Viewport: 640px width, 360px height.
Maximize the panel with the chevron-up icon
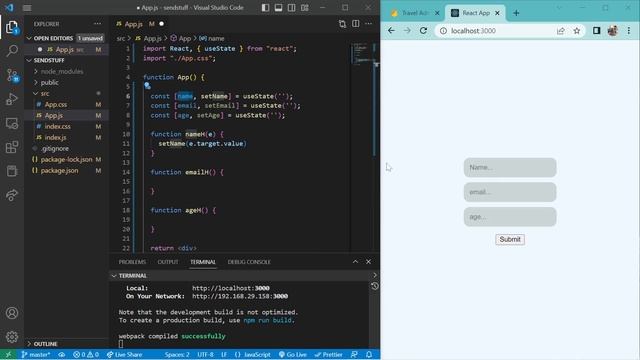(355, 262)
